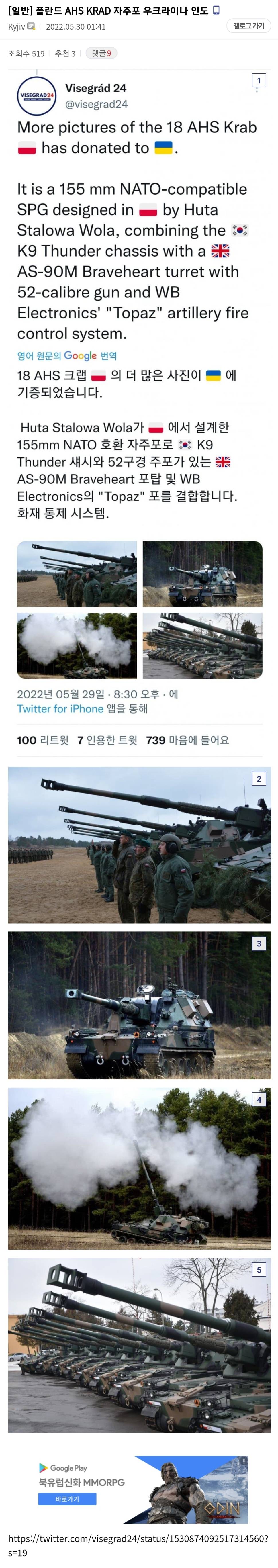Open the 댓글 9 comments button
This screenshot has height=1568, width=278.
pyautogui.click(x=101, y=54)
